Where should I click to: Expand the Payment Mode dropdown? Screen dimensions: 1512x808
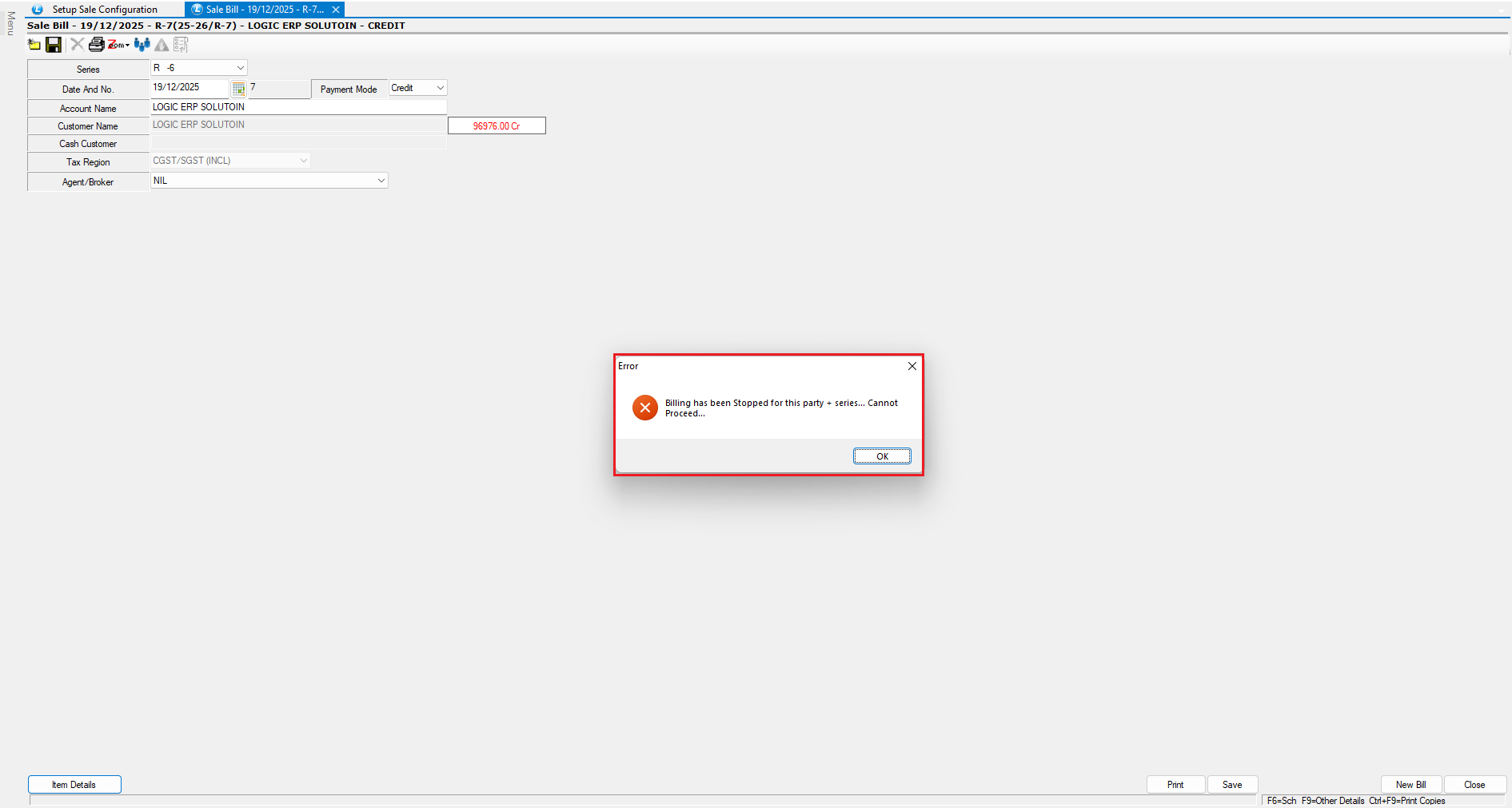click(440, 88)
